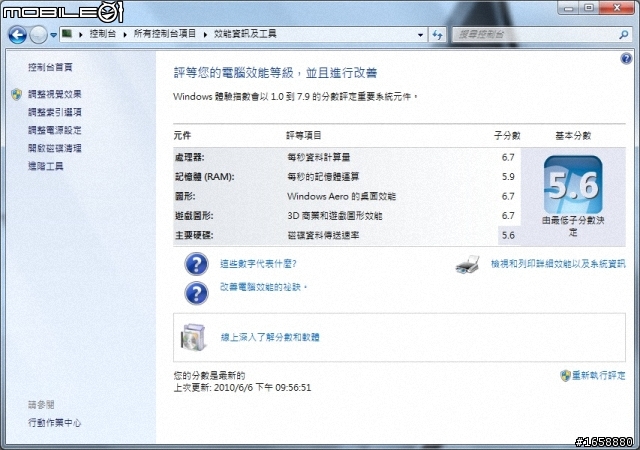
Task: Open 進階工具 link
Action: click(x=46, y=166)
